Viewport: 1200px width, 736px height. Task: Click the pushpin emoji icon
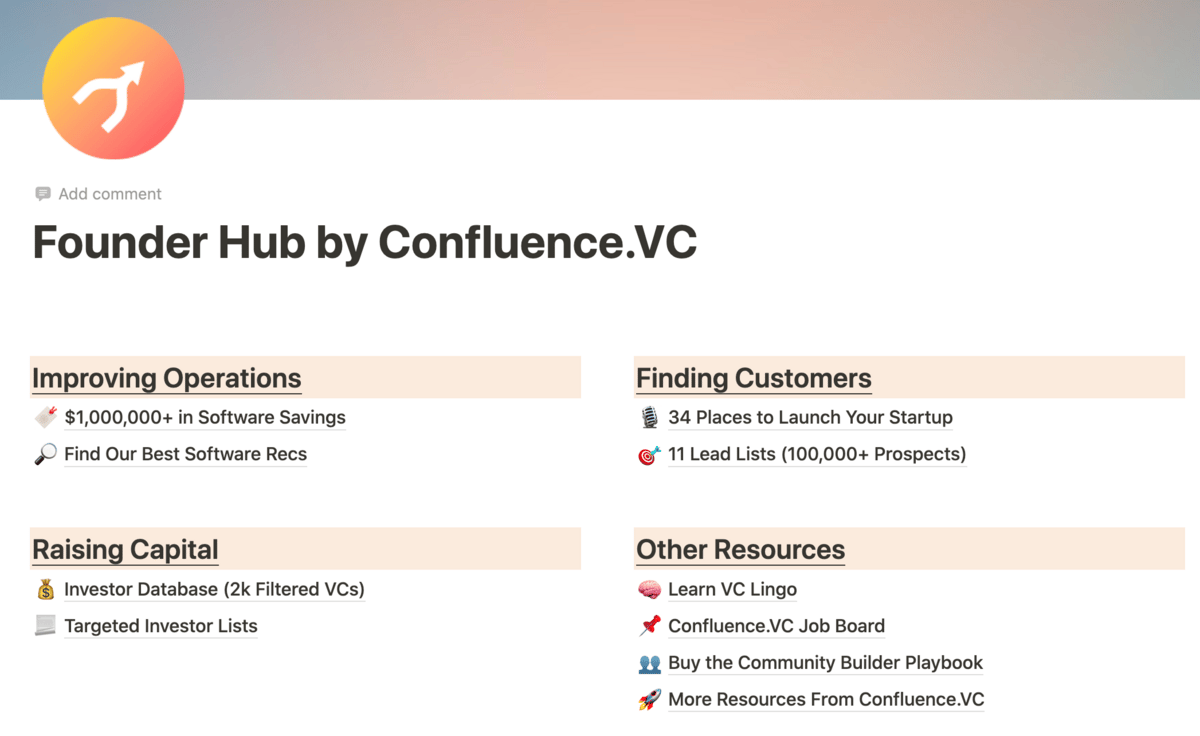(x=649, y=627)
